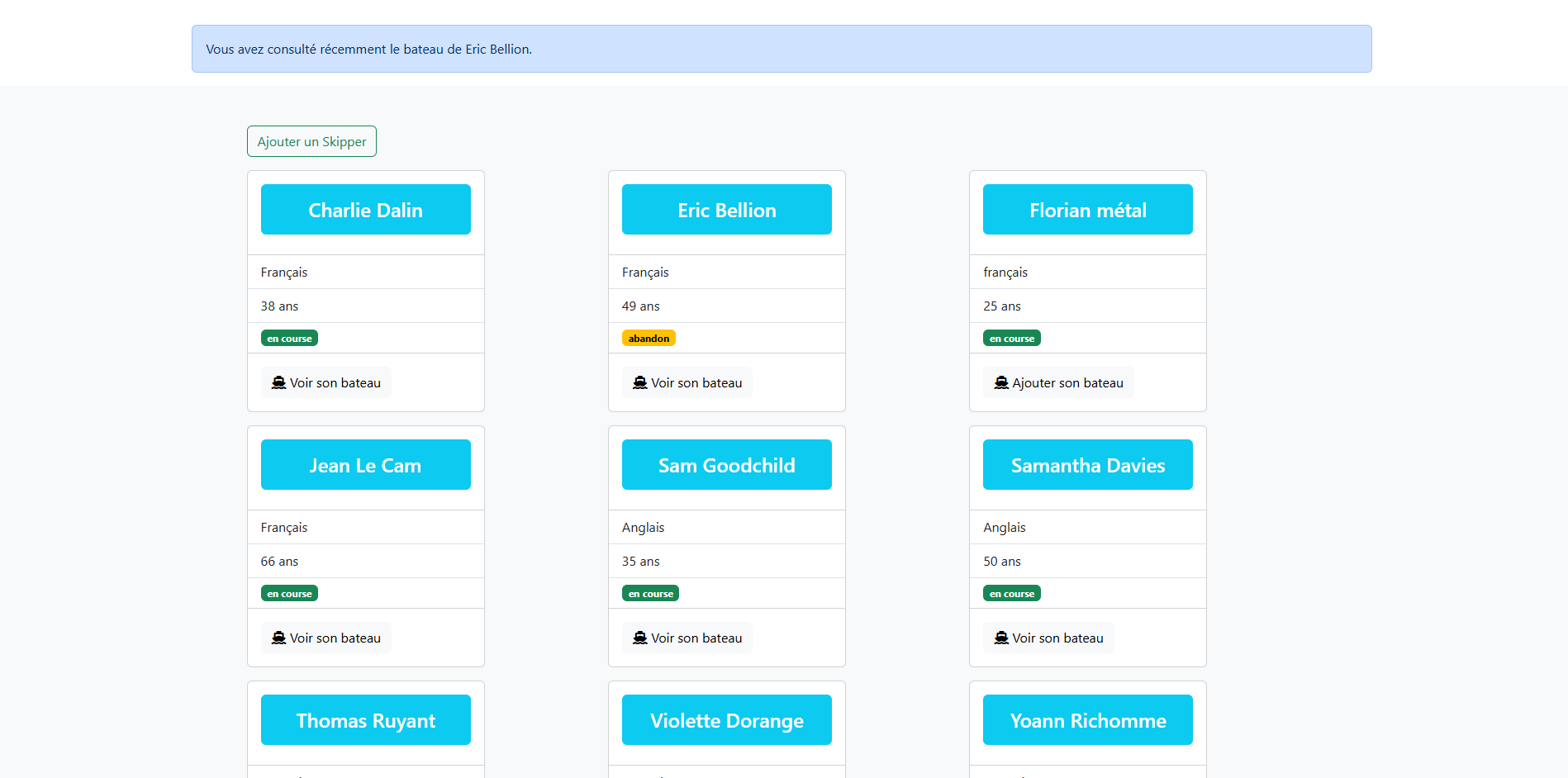1568x778 pixels.
Task: Click the boat icon in Jean Le Cam's card
Action: click(279, 638)
